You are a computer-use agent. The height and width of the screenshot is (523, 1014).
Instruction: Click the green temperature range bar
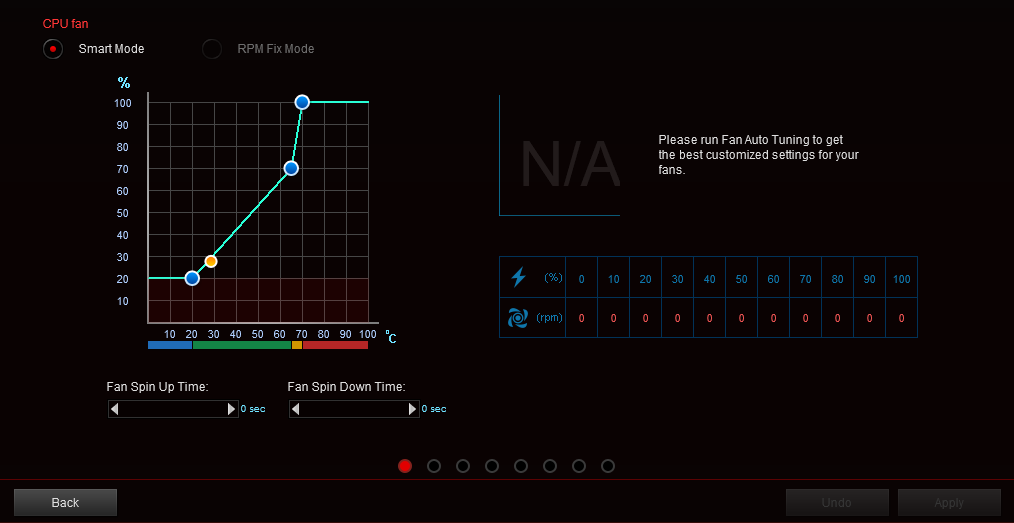click(x=242, y=345)
